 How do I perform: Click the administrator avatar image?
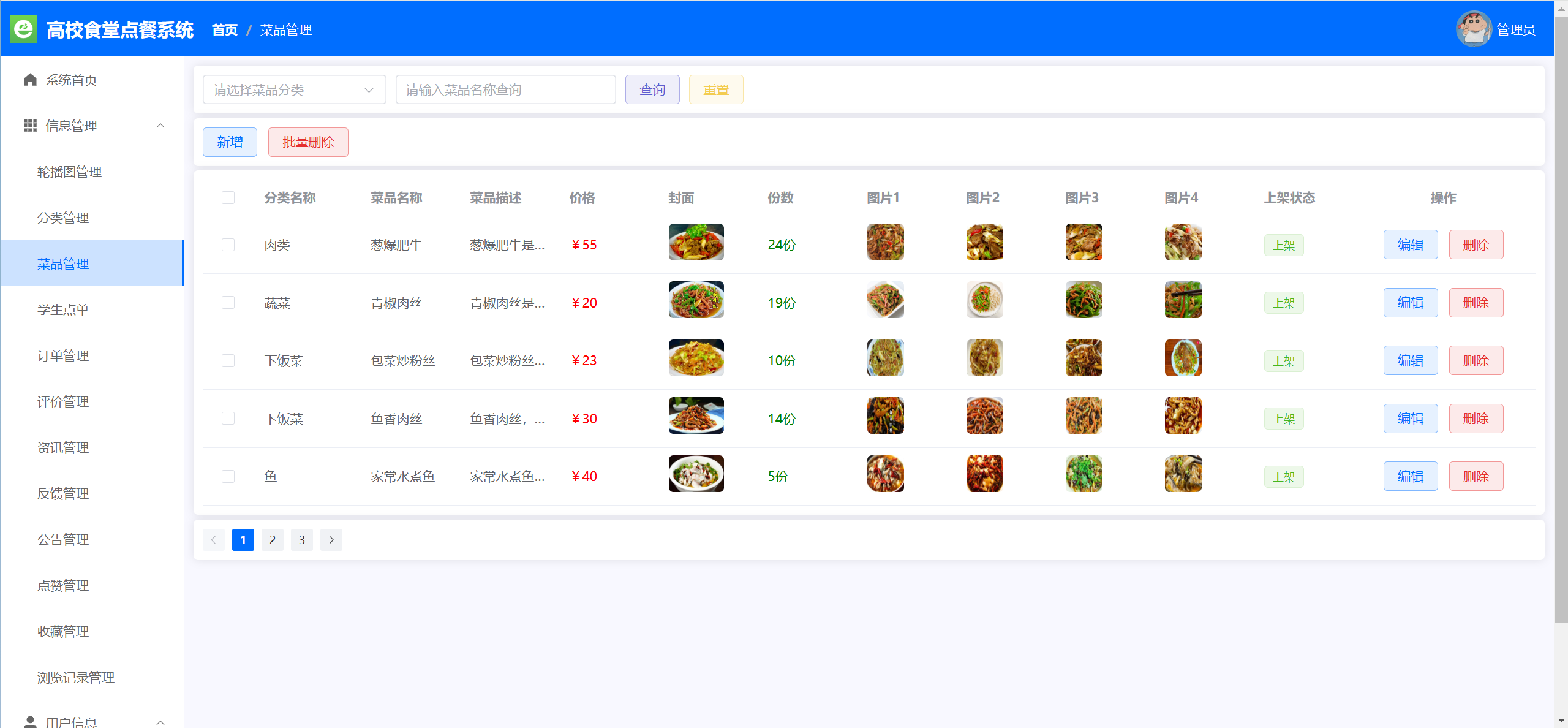point(1473,29)
